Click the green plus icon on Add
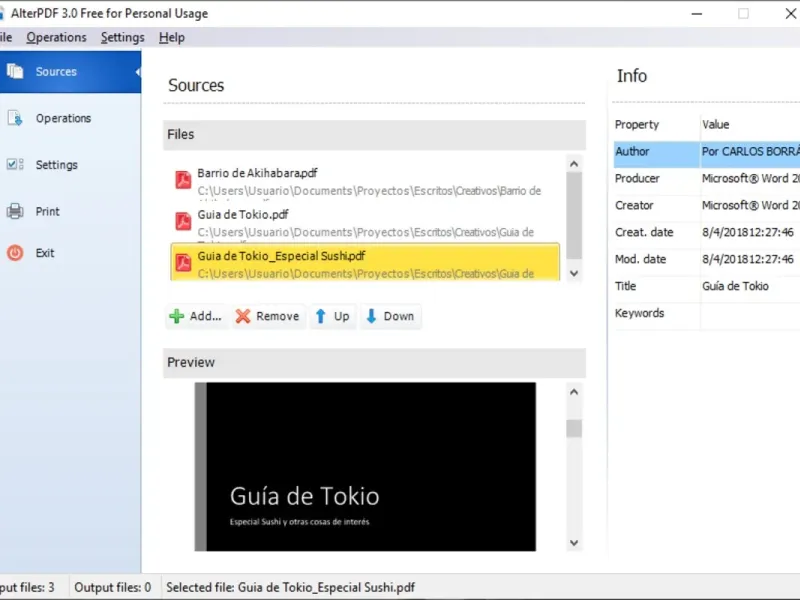 [x=177, y=316]
